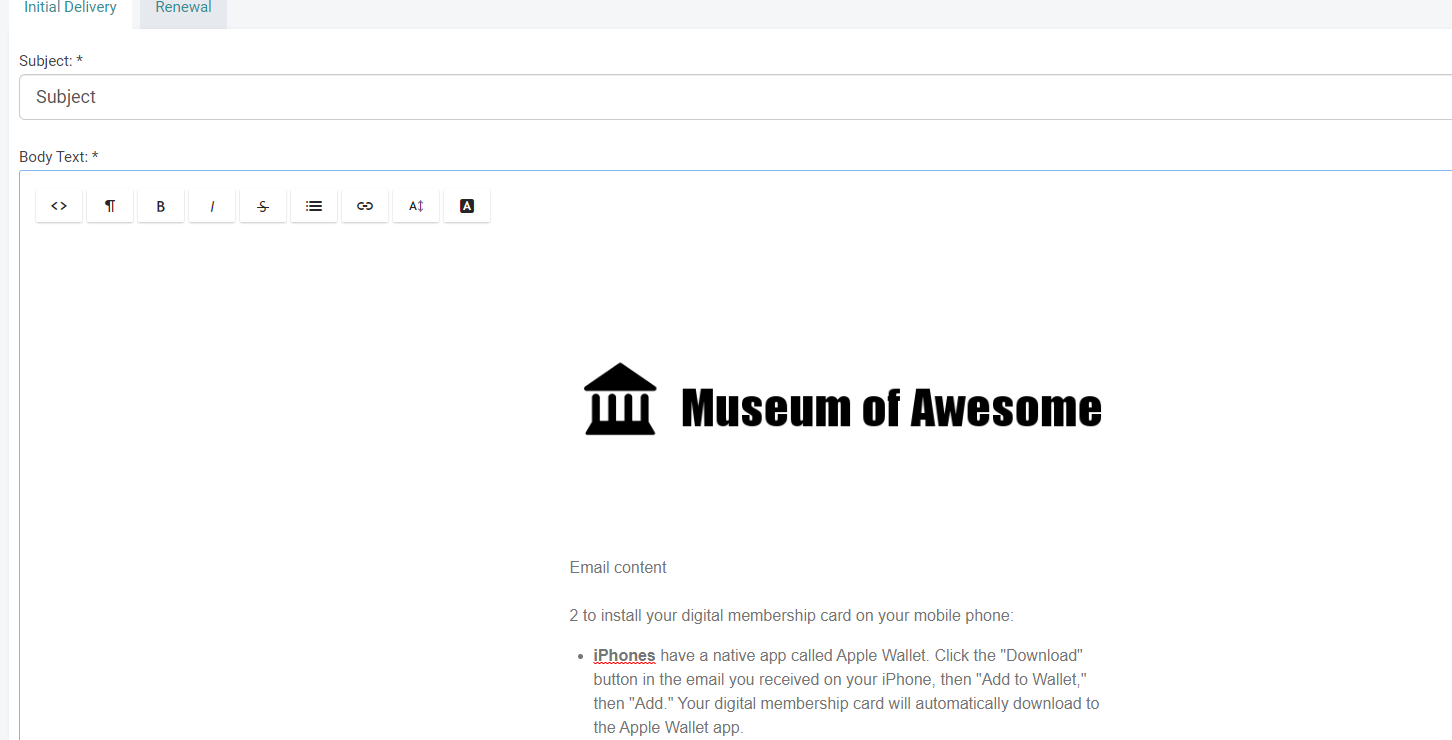Screen dimensions: 1452x740
Task: Click the "2 to install your digital membership card" line
Action: (x=791, y=616)
